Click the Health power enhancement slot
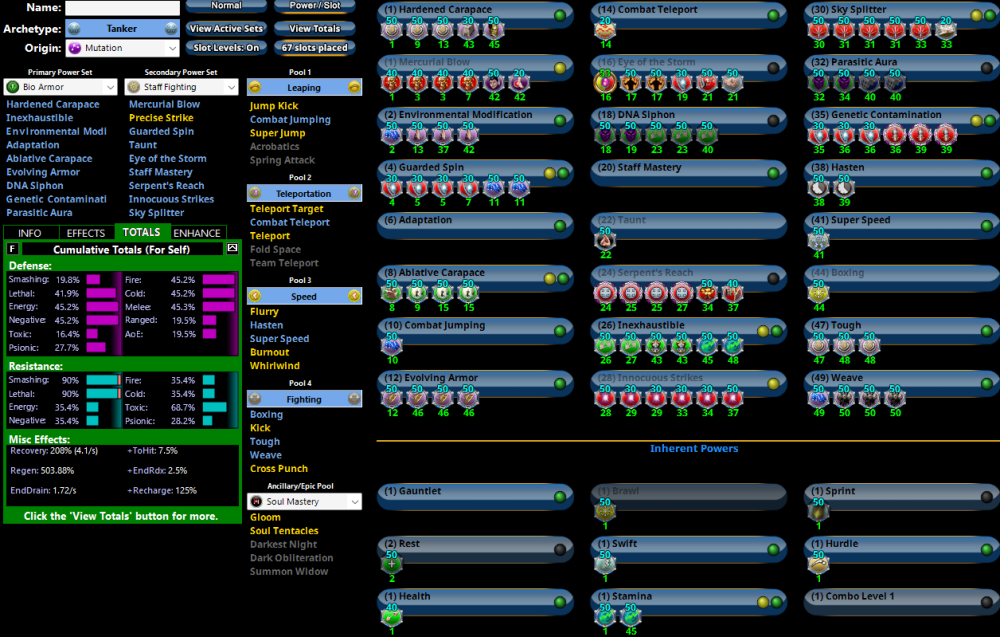 pyautogui.click(x=392, y=617)
